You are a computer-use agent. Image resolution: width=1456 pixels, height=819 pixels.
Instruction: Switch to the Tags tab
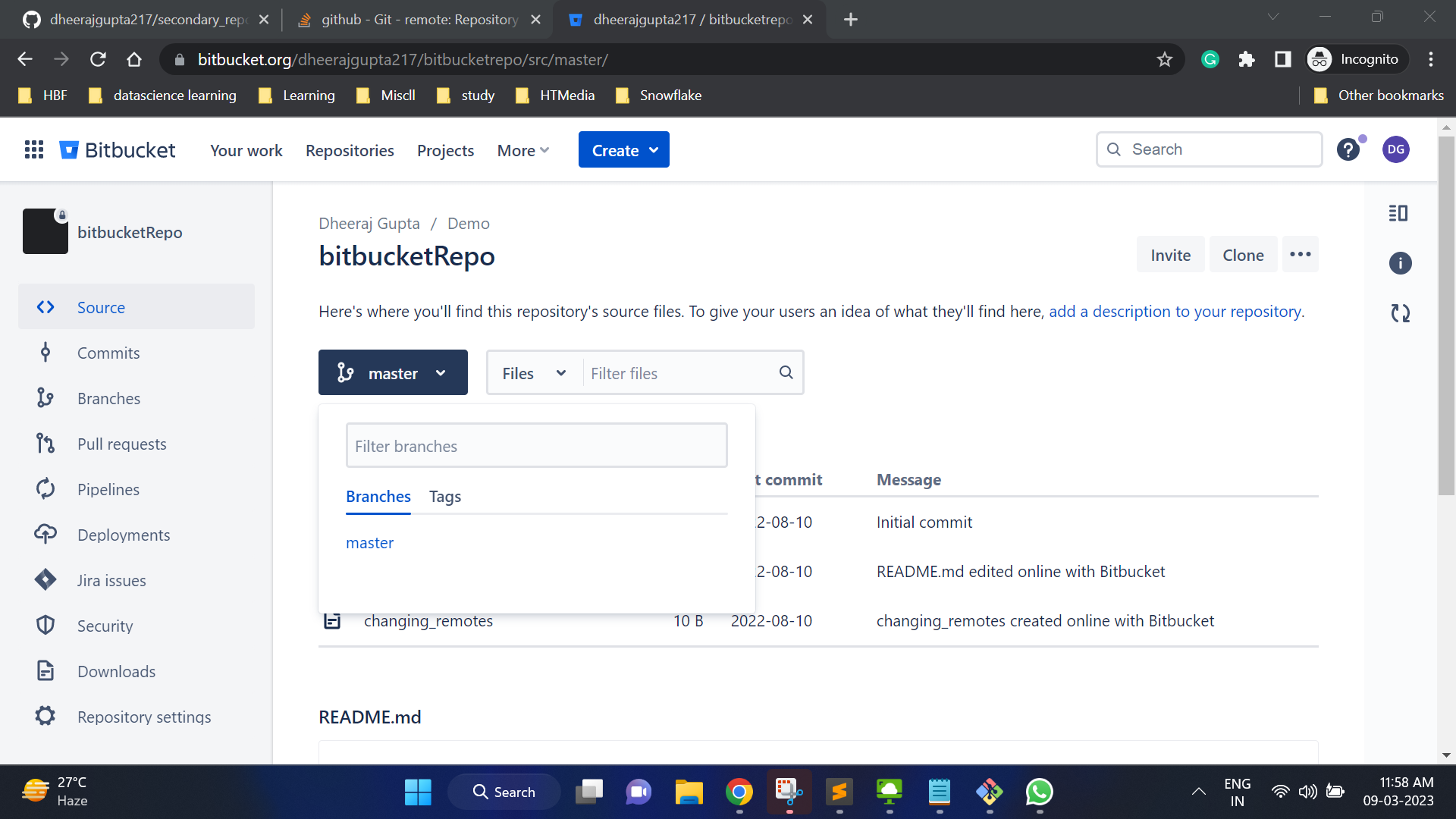[444, 497]
